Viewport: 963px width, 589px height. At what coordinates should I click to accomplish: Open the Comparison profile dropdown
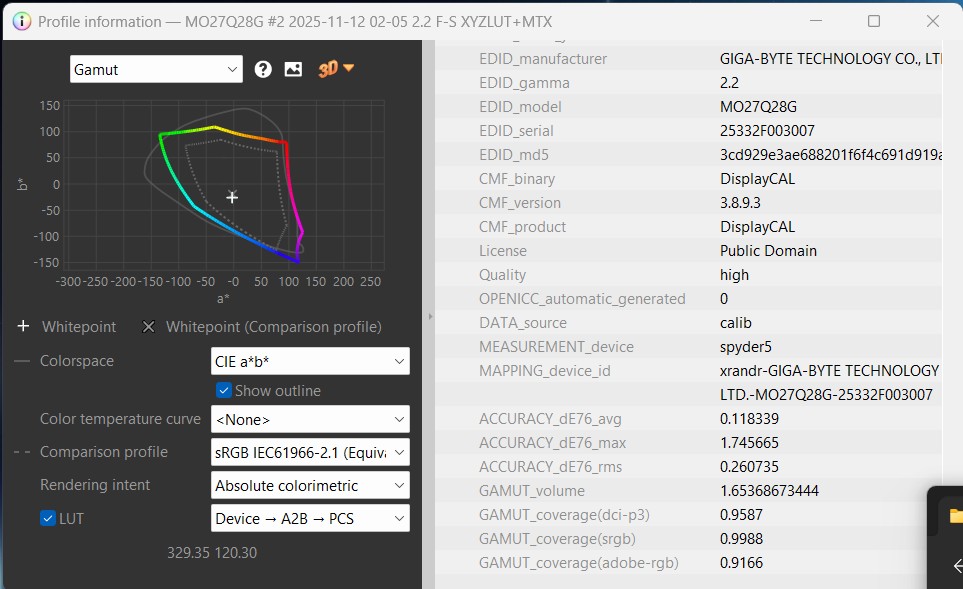point(309,452)
